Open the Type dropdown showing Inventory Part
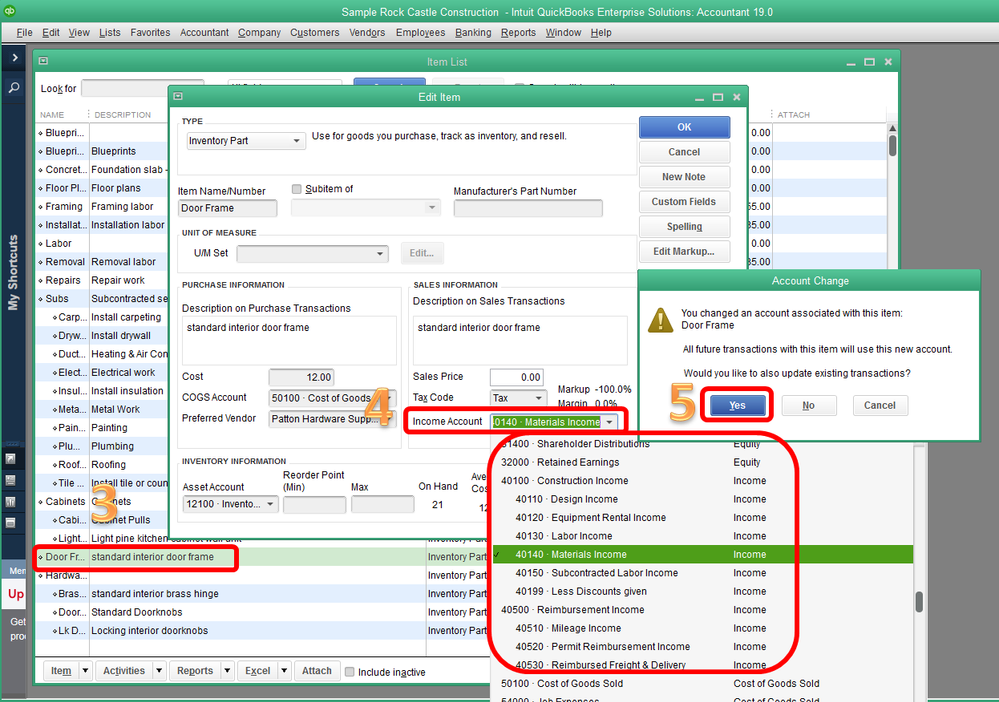The height and width of the screenshot is (702, 999). pyautogui.click(x=245, y=141)
